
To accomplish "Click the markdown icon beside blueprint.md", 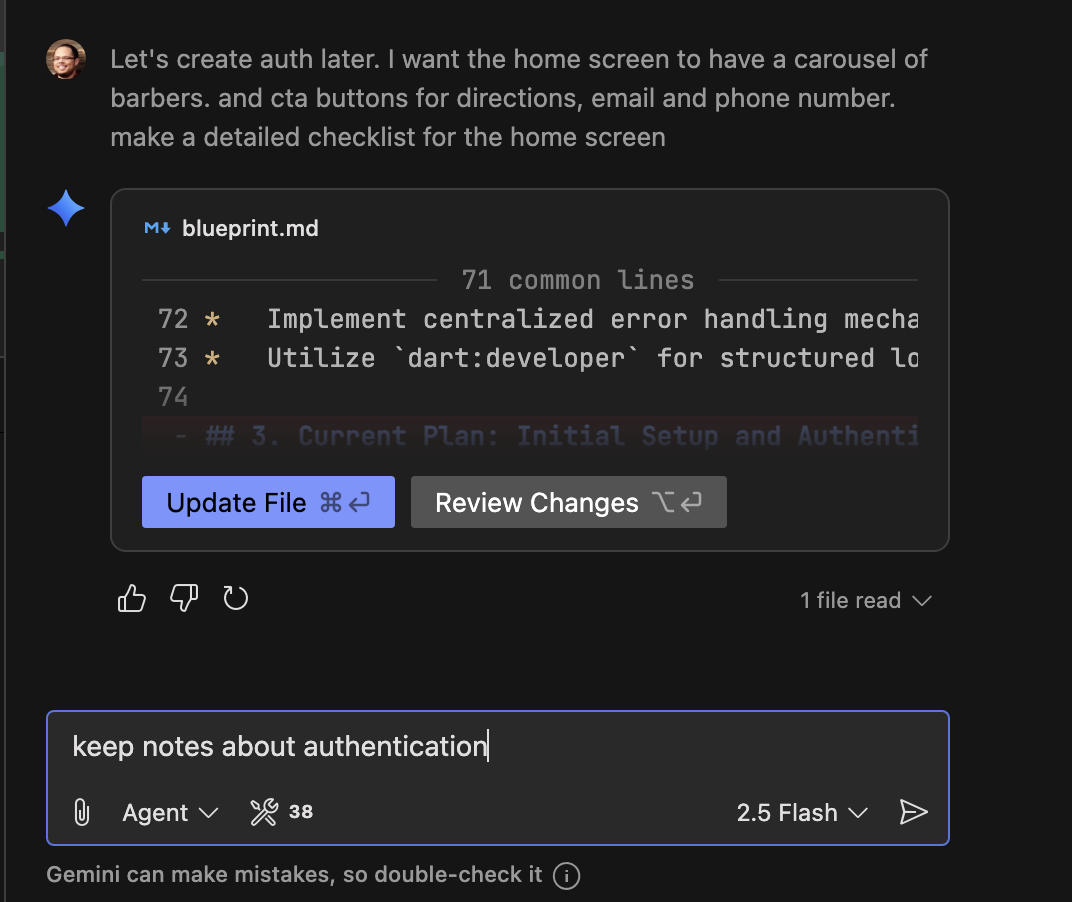I will 156,228.
